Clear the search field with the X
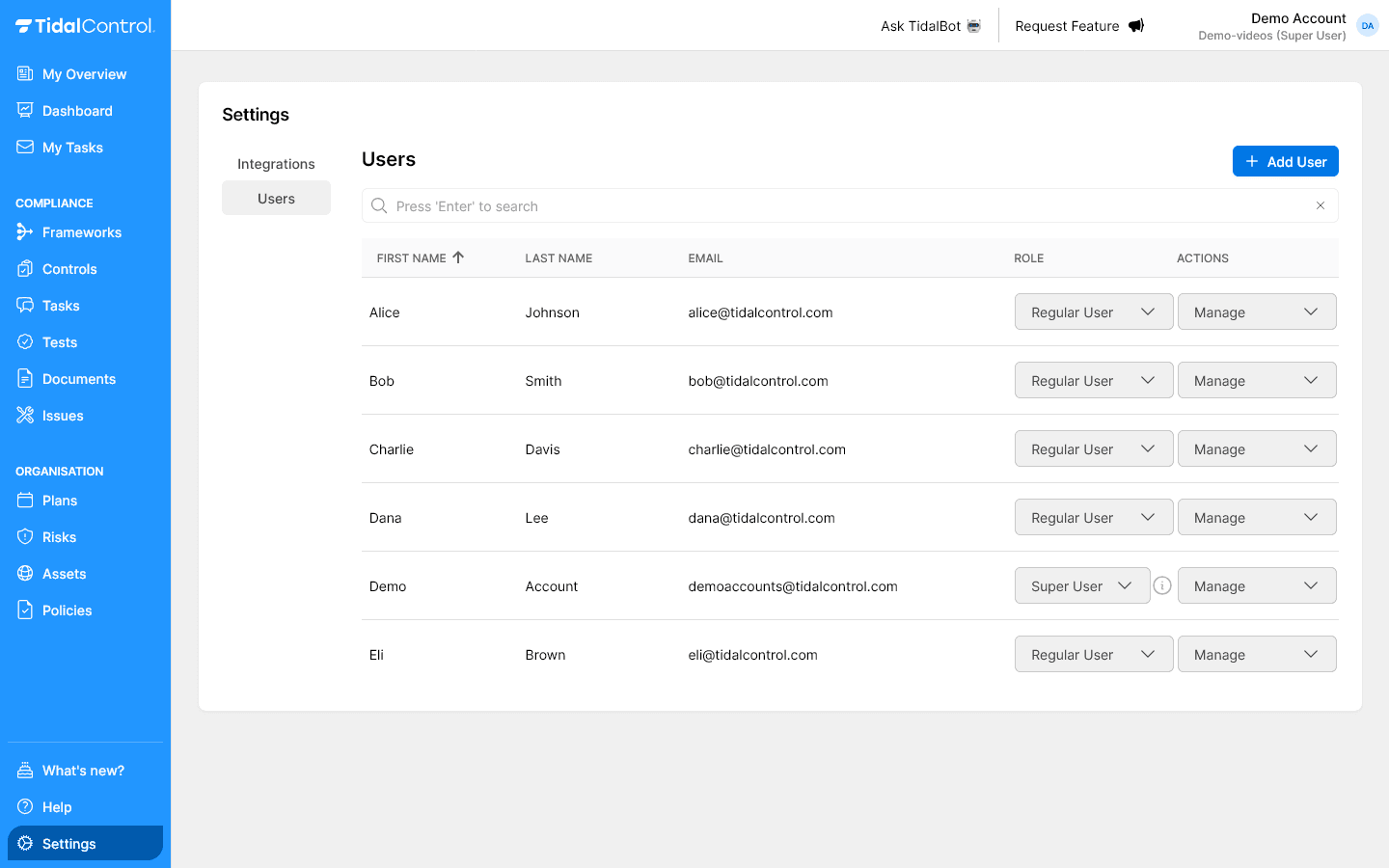The width and height of the screenshot is (1389, 868). (x=1321, y=205)
